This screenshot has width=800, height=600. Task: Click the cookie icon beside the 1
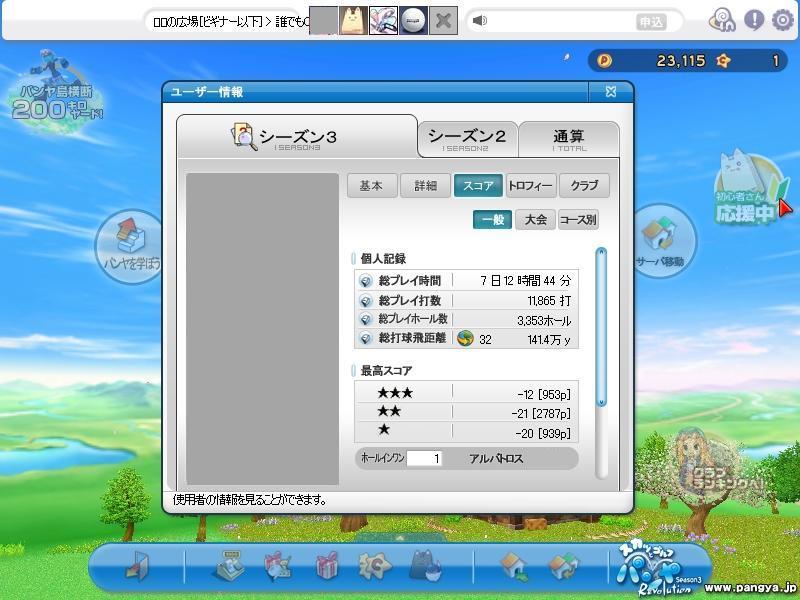(x=723, y=61)
